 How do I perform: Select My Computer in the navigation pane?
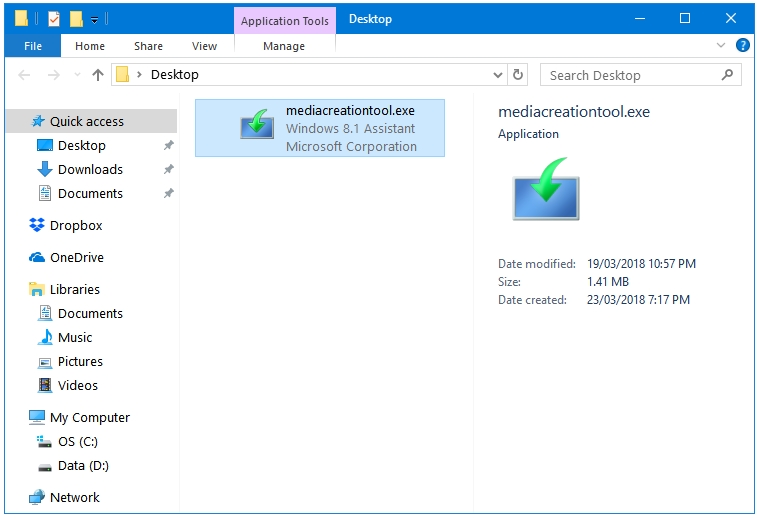90,417
